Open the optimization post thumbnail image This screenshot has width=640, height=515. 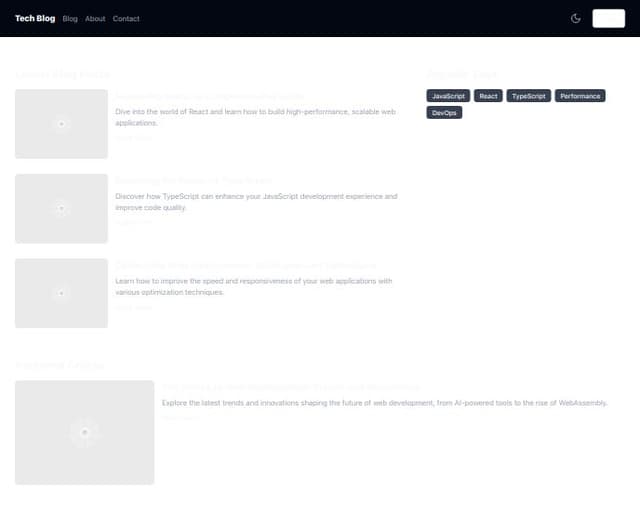click(x=61, y=293)
